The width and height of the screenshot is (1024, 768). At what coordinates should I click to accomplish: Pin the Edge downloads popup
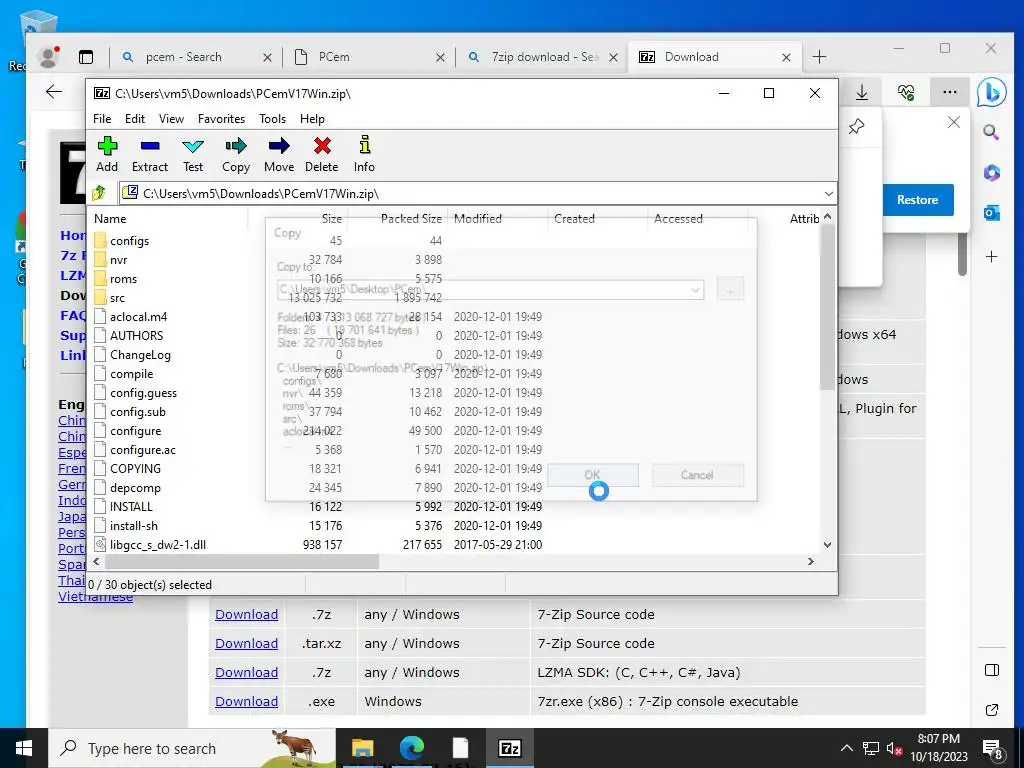[x=856, y=126]
